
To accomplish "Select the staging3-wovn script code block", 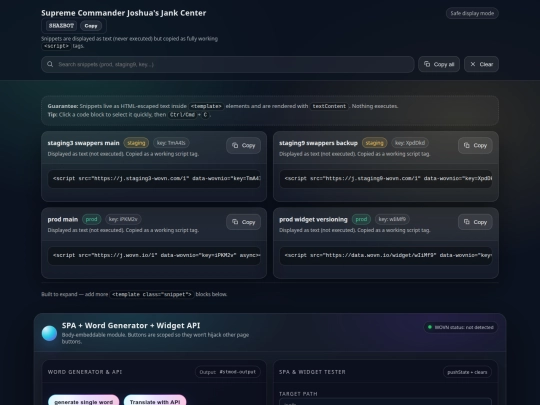I will (154, 178).
